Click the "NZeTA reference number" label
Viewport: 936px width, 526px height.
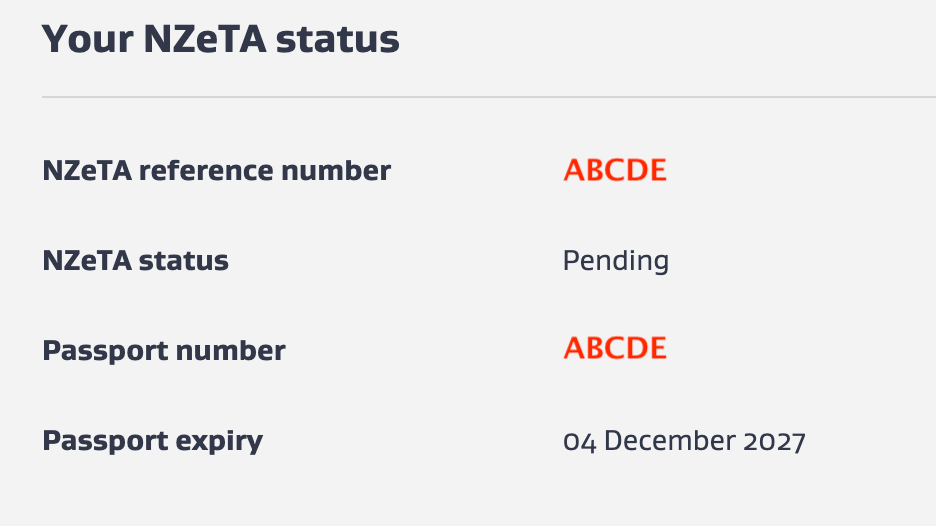tap(216, 171)
